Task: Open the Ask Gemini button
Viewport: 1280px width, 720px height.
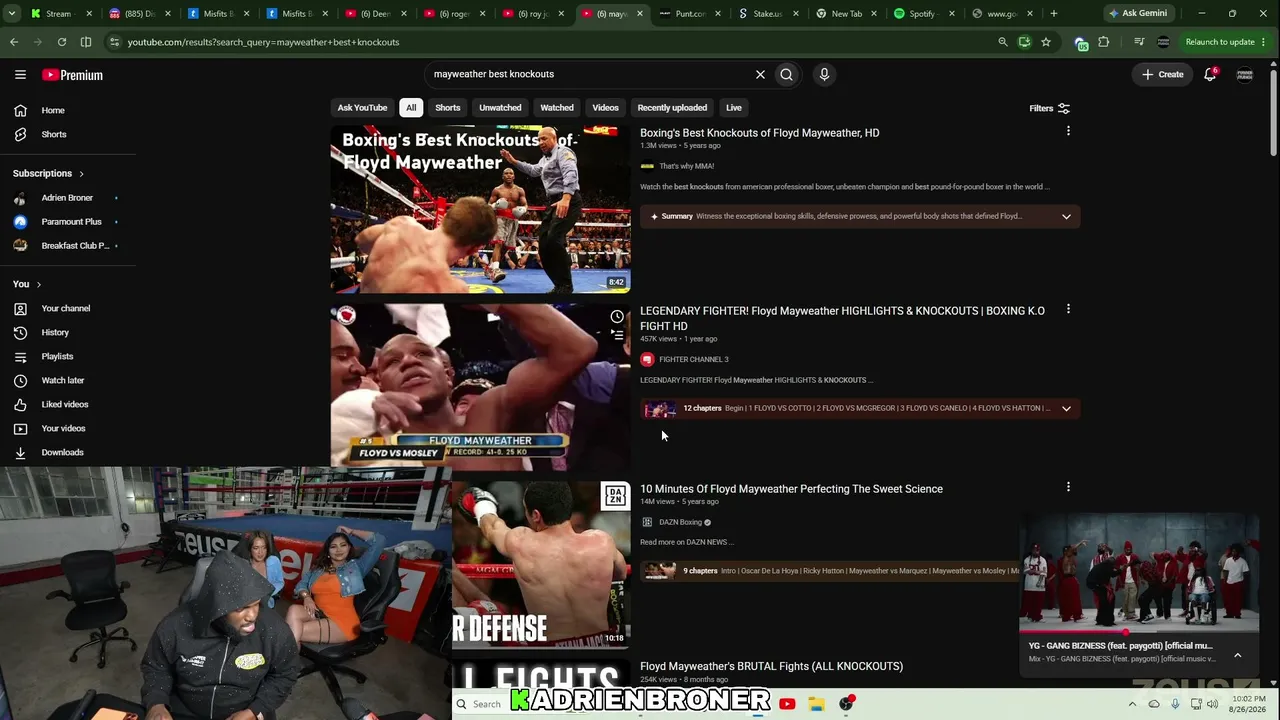Action: pos(1138,13)
